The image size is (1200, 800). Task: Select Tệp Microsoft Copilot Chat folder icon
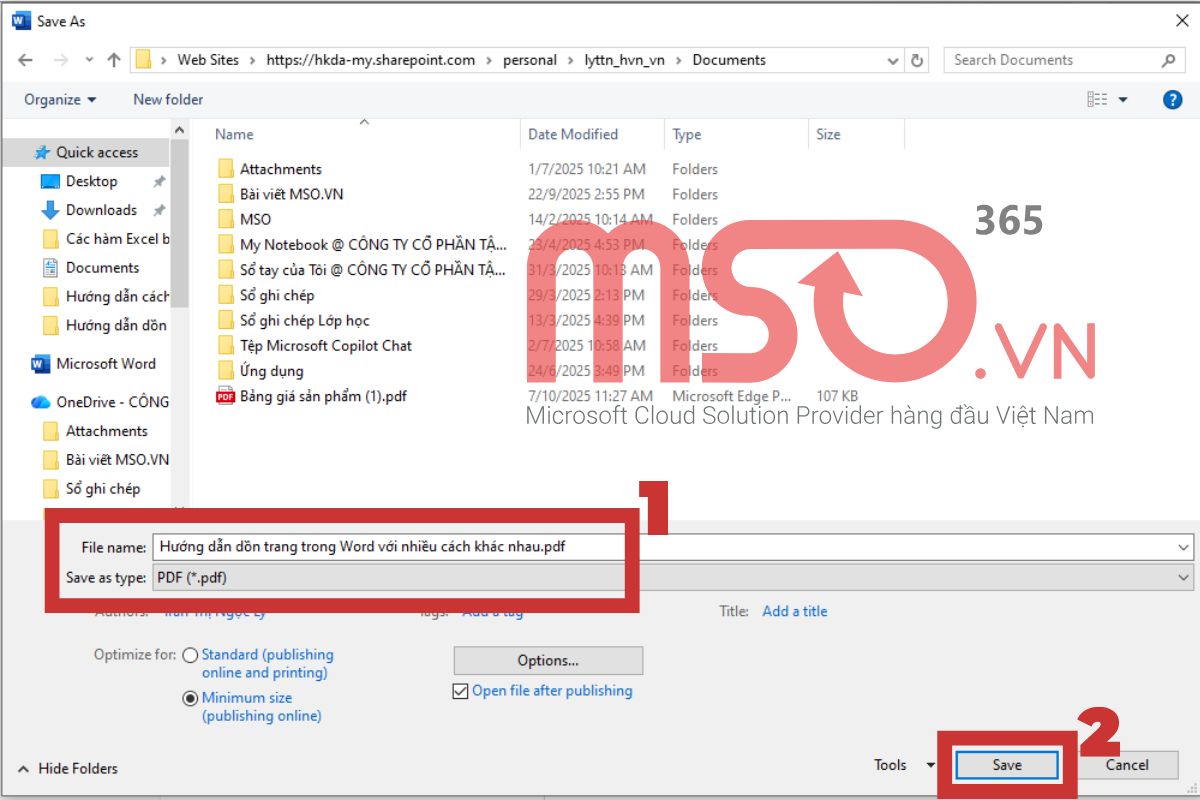[225, 345]
